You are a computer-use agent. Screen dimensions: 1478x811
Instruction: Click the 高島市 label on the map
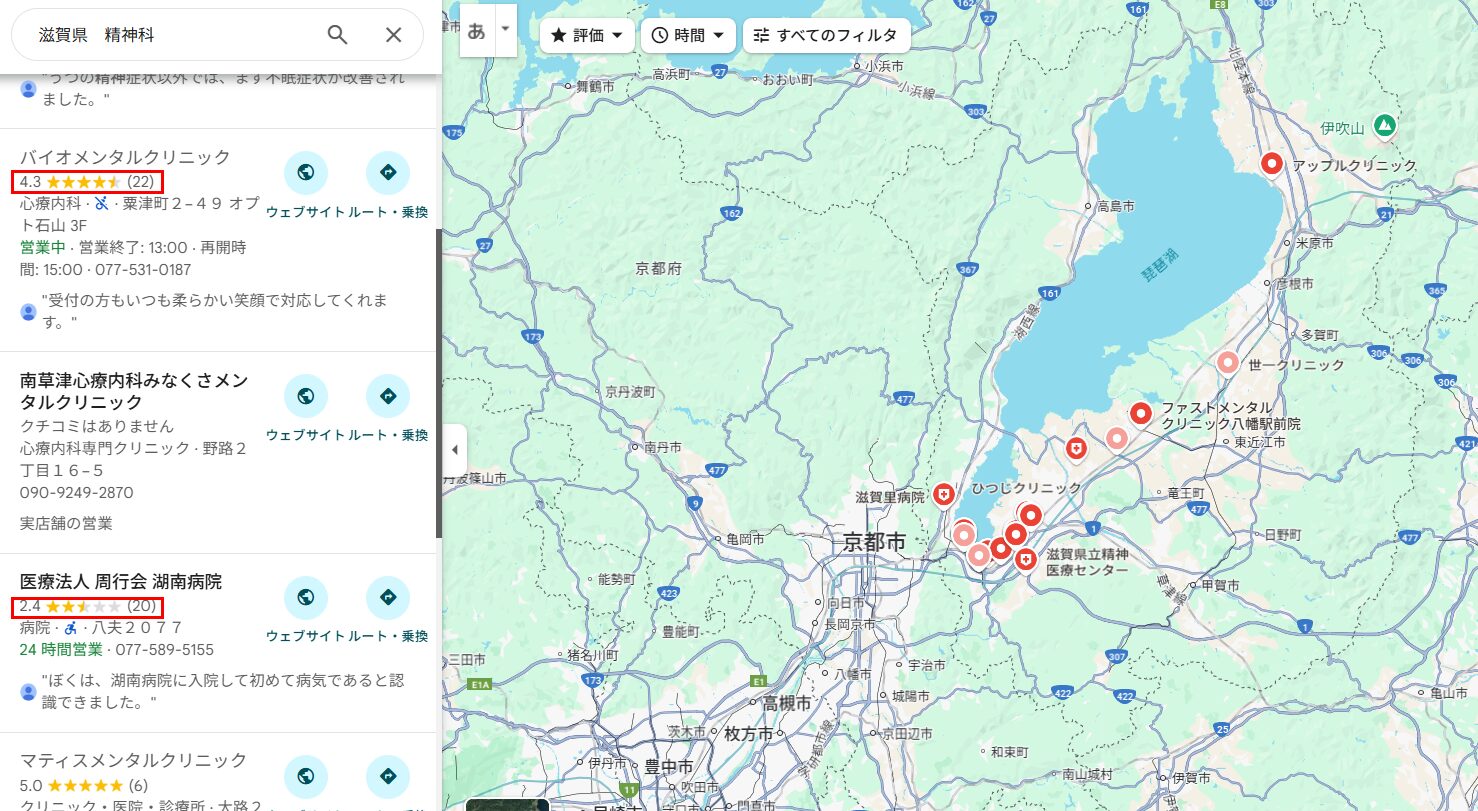(x=1116, y=207)
